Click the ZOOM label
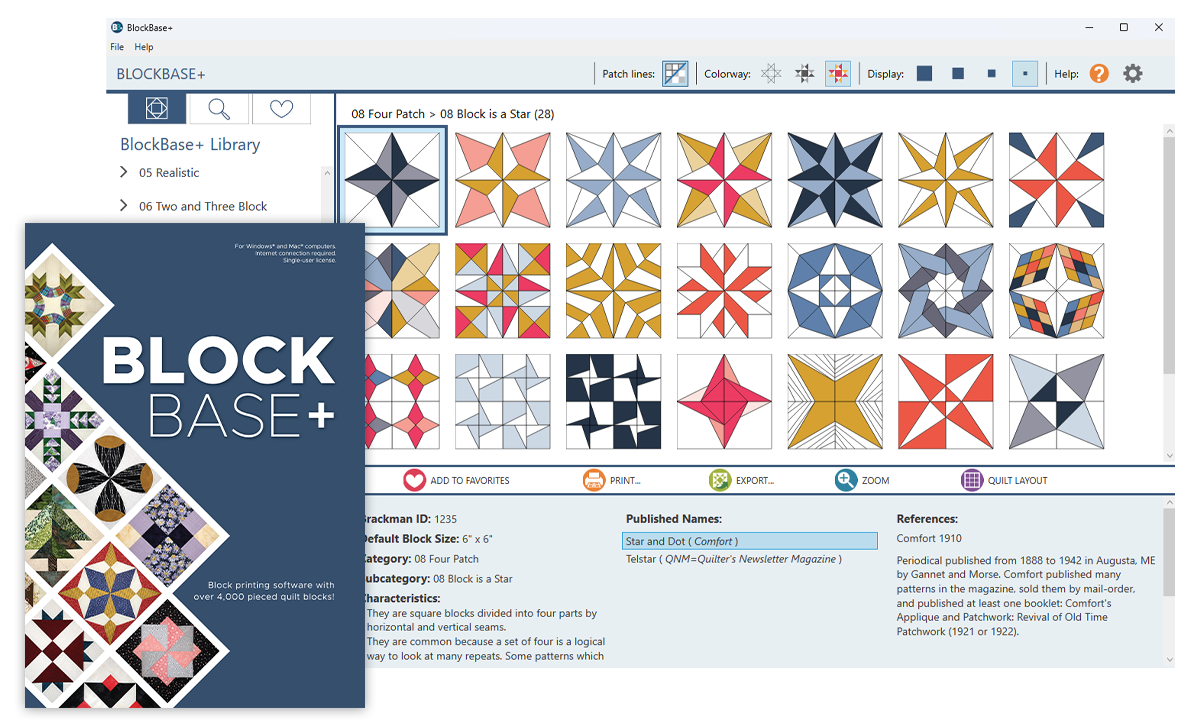This screenshot has width=1200, height=725. (x=875, y=481)
